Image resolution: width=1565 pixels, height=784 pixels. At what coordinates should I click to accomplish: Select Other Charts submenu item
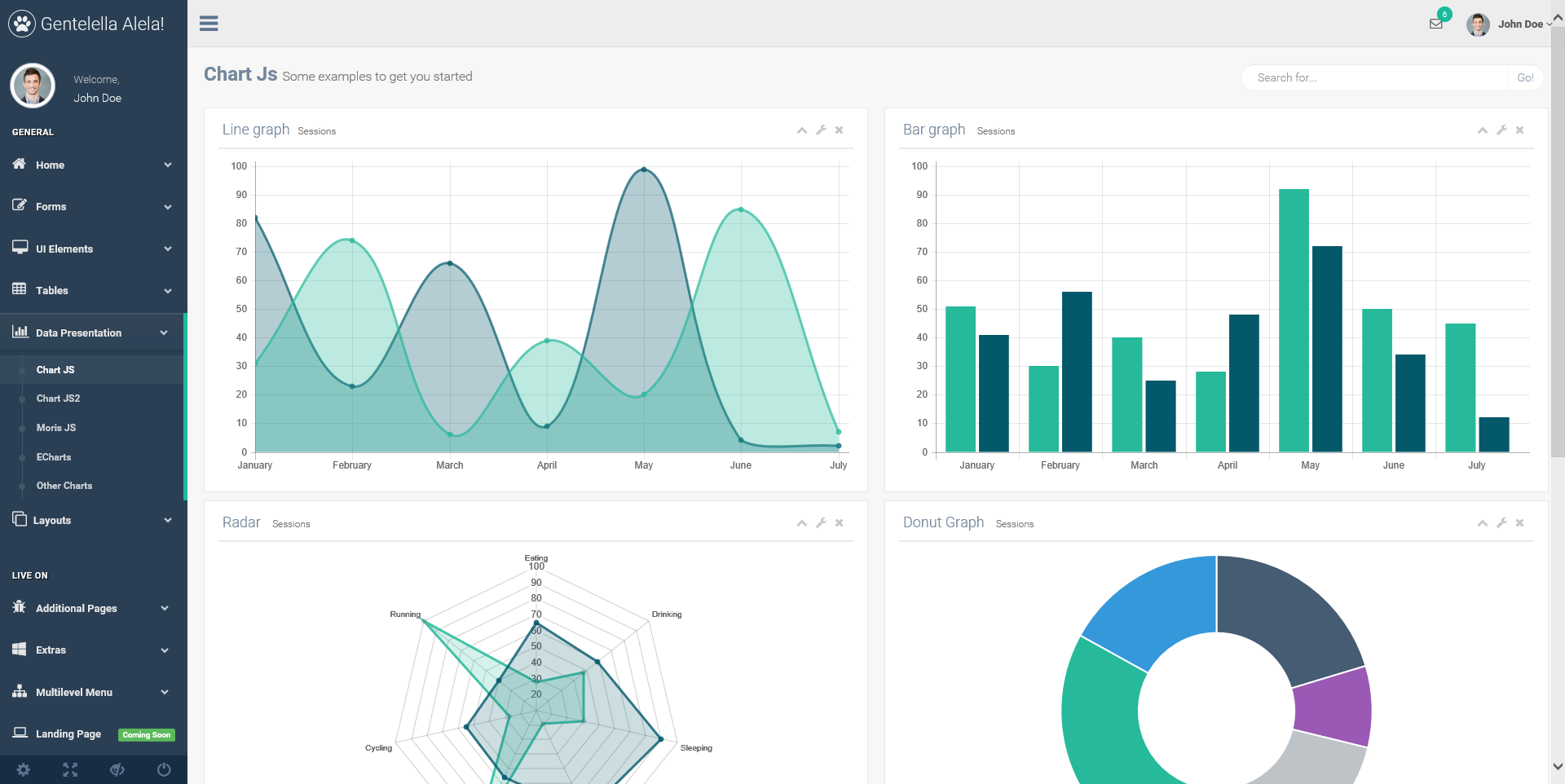(64, 486)
